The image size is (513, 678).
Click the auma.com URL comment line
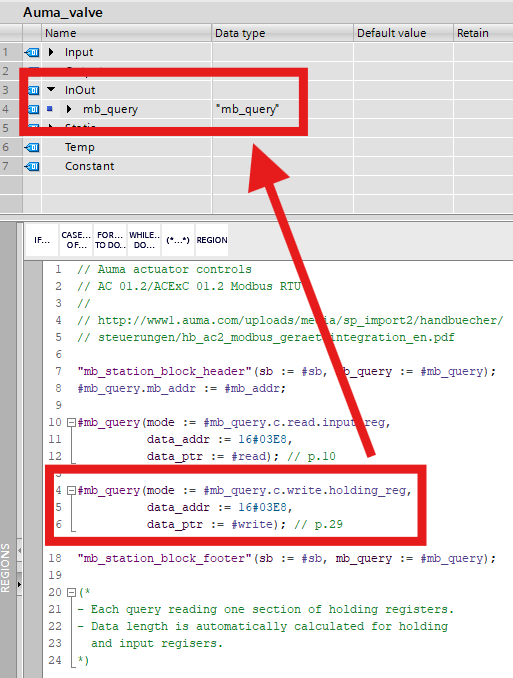click(290, 320)
